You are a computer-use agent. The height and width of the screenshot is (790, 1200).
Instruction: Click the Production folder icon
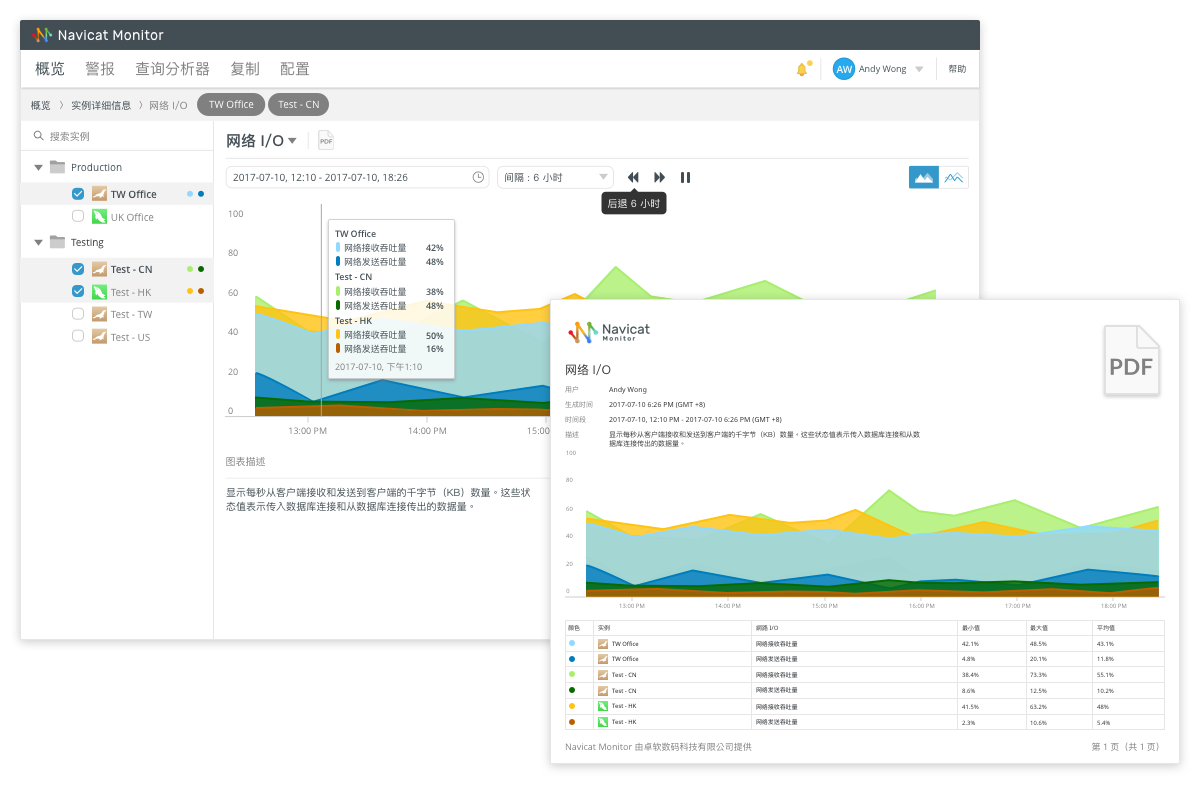click(x=57, y=167)
